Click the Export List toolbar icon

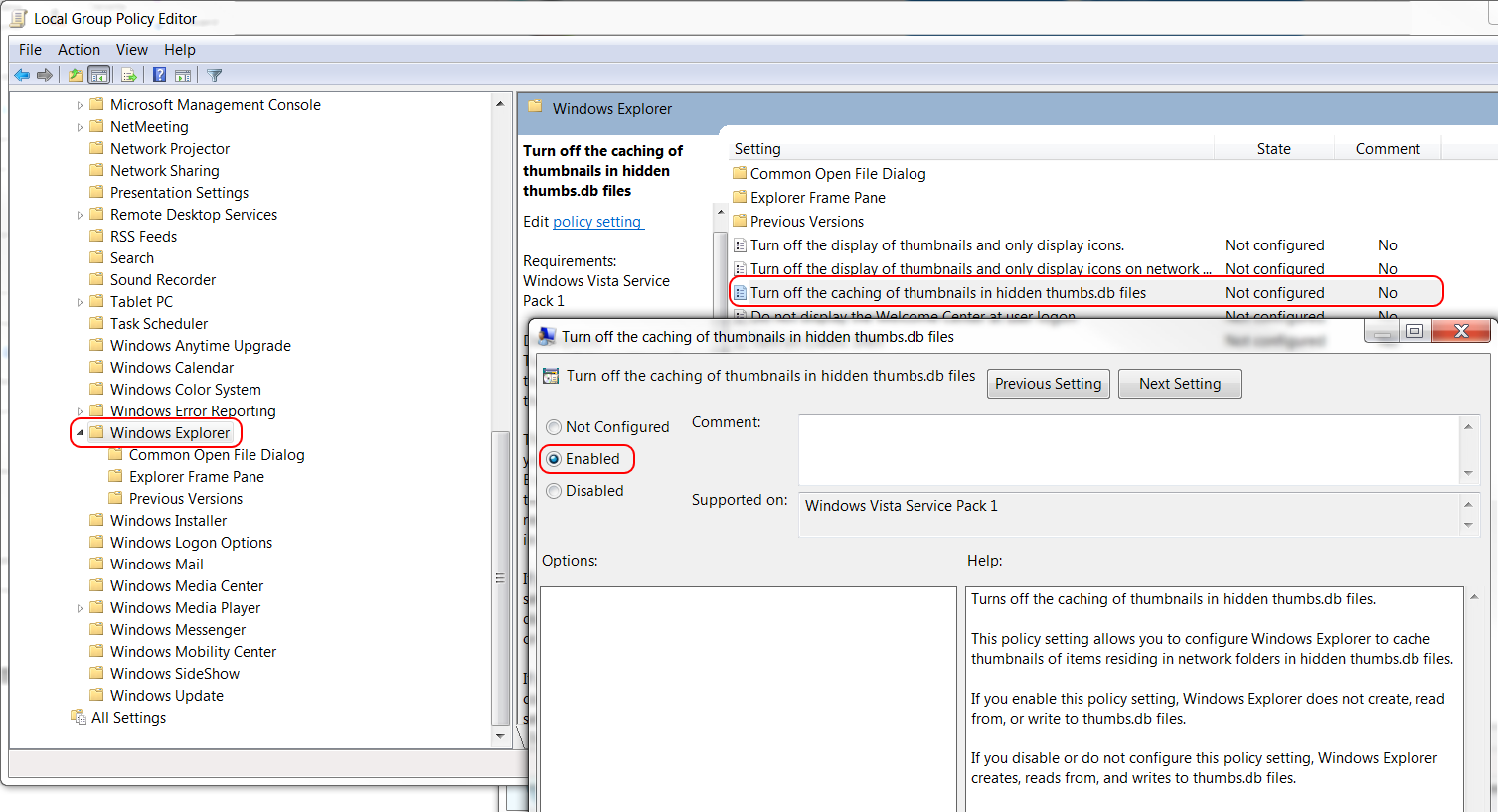click(x=129, y=75)
